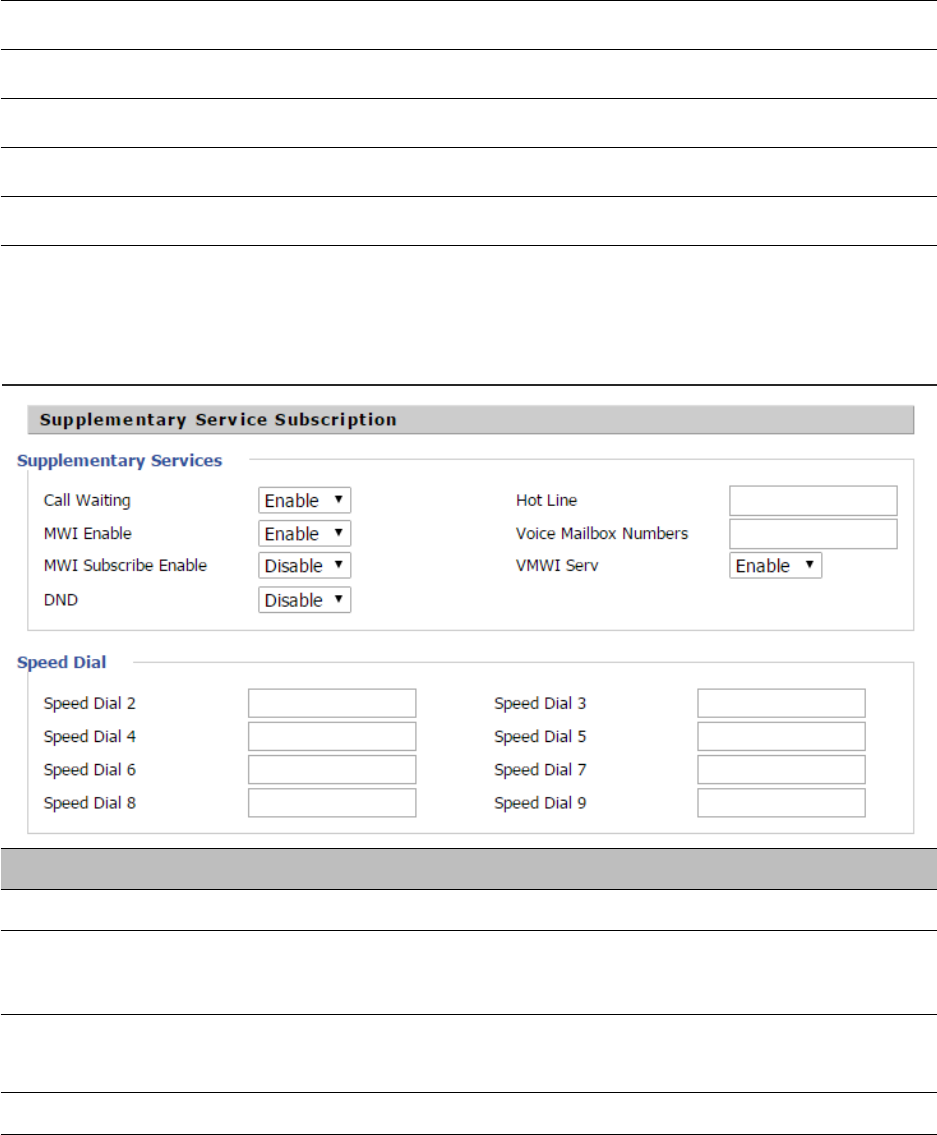The image size is (937, 1135).
Task: Focus the Speed Dial 6 textbox
Action: click(332, 770)
